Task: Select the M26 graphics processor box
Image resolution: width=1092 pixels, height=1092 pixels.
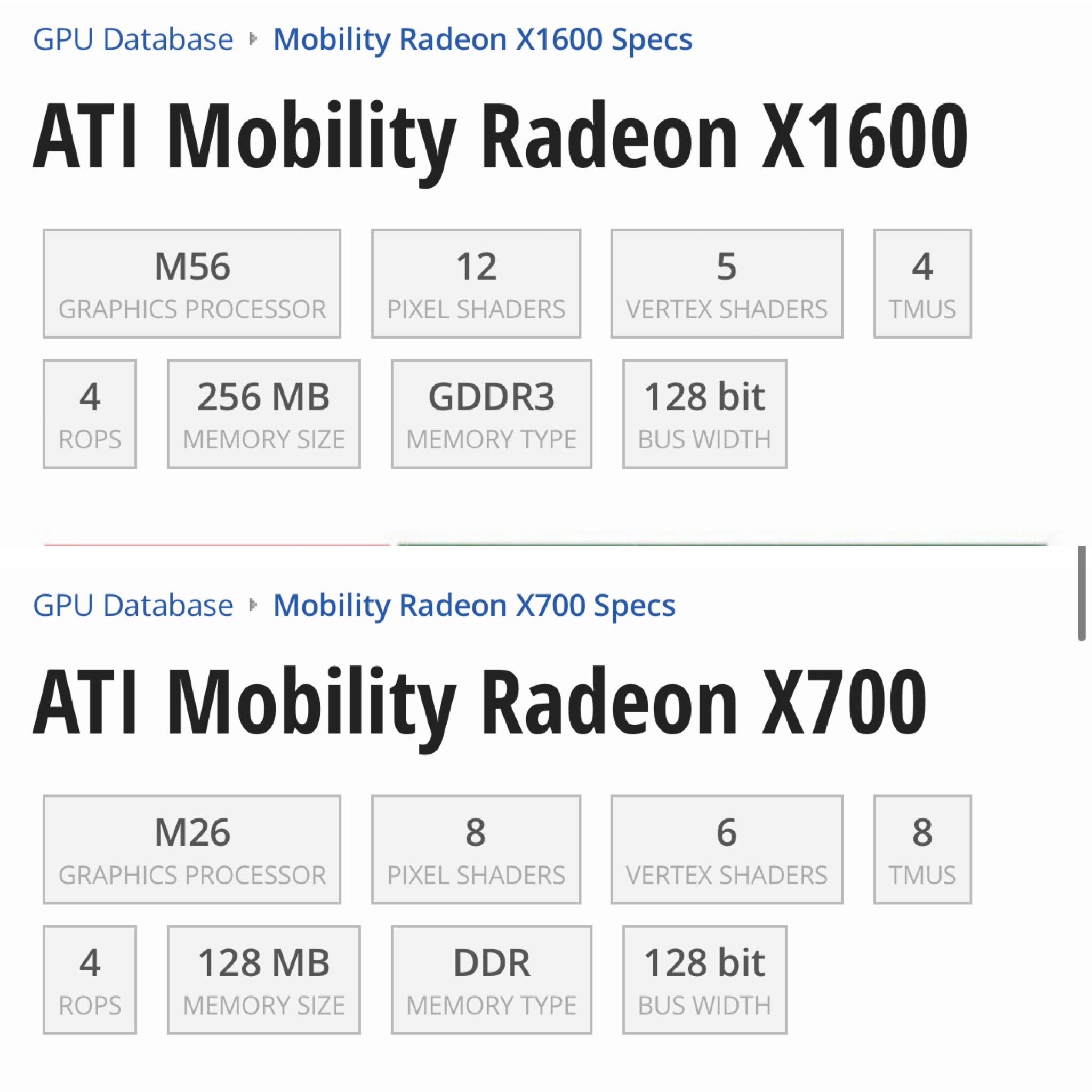Action: pyautogui.click(x=191, y=849)
